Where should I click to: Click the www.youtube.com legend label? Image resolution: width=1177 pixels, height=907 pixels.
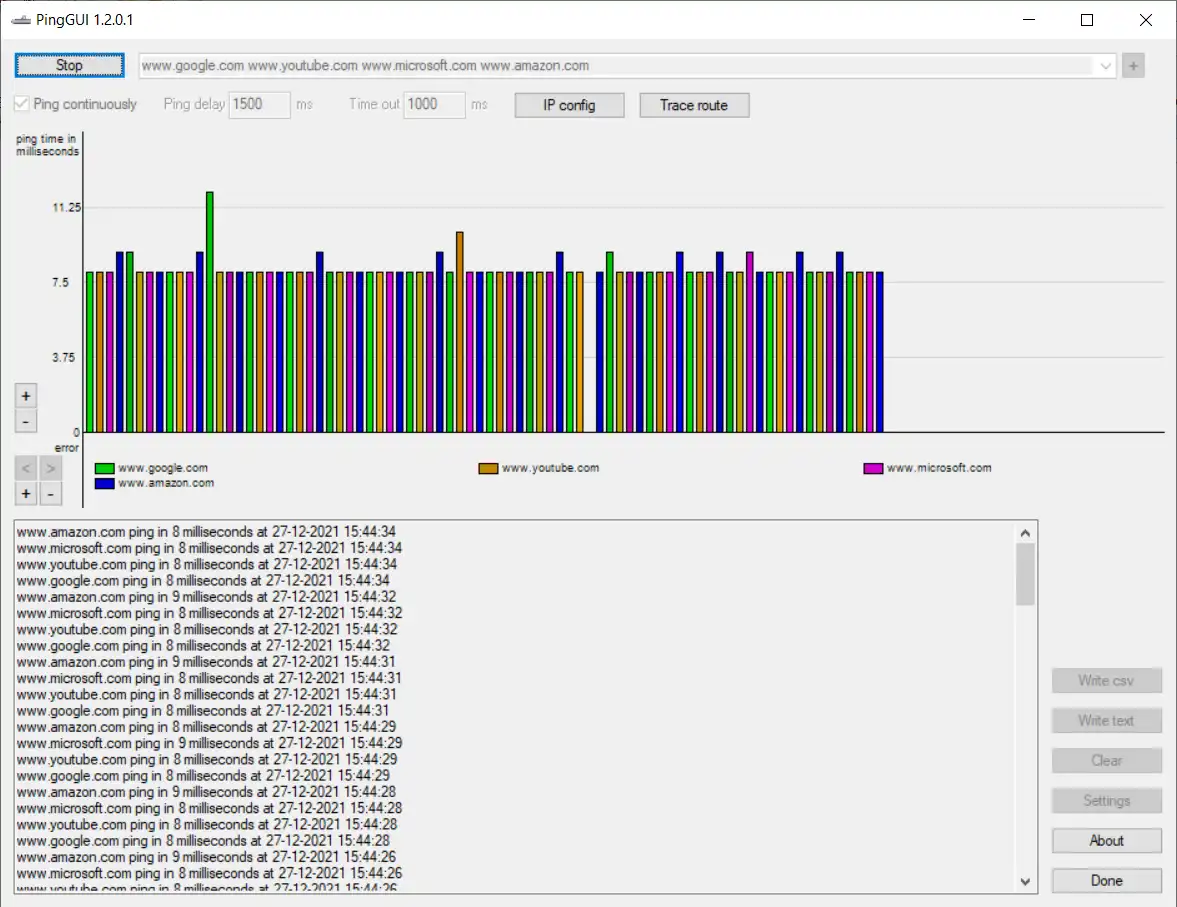550,468
